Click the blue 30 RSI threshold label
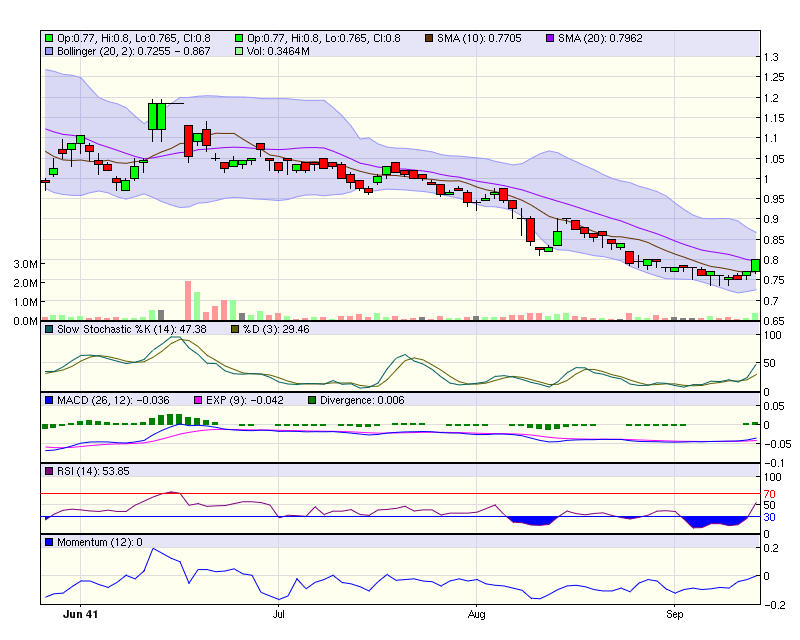This screenshot has height=640, width=800. [769, 517]
